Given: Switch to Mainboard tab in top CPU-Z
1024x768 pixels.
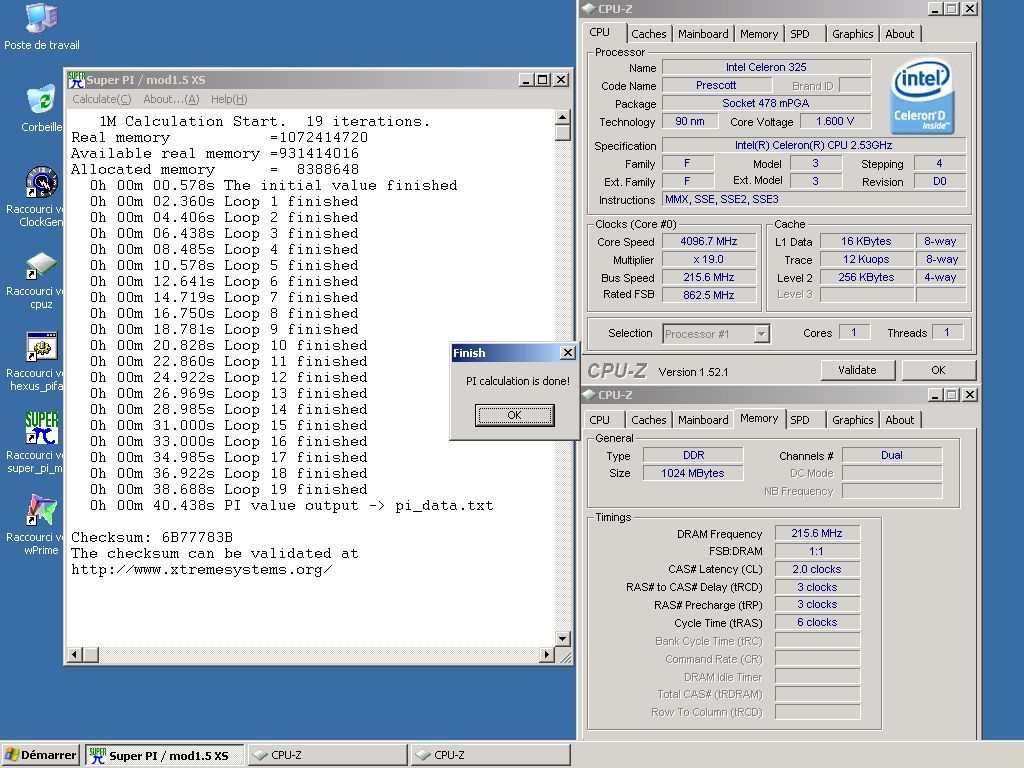Looking at the screenshot, I should point(703,34).
